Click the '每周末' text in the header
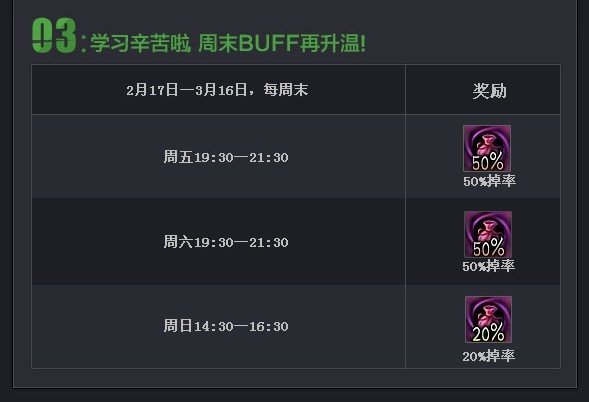589x402 pixels. pyautogui.click(x=286, y=90)
